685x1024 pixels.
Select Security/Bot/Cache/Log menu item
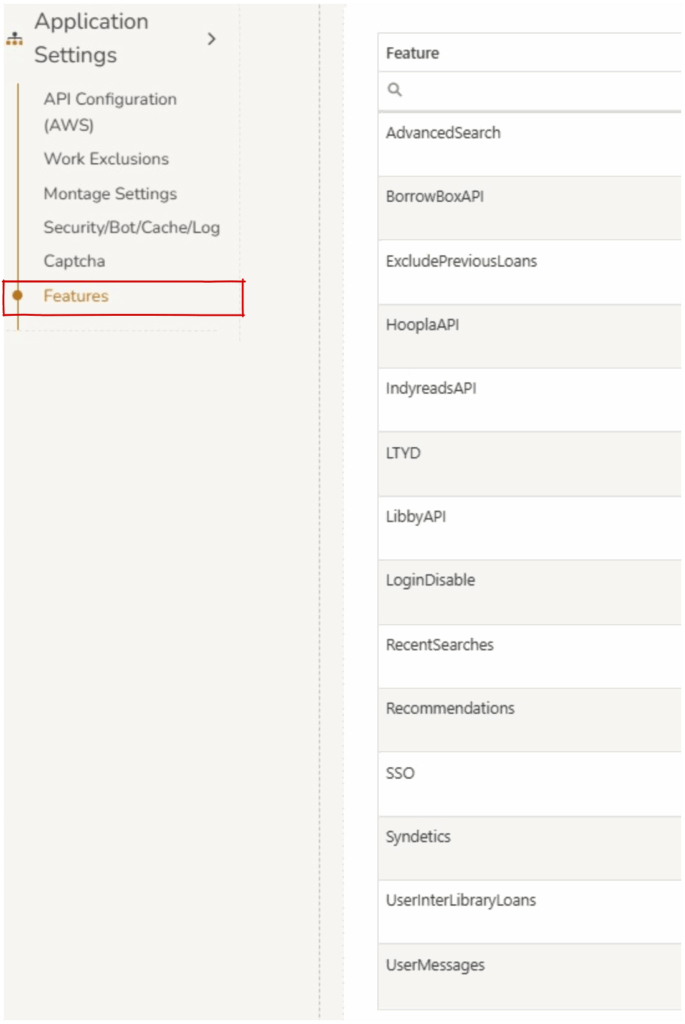click(x=131, y=228)
